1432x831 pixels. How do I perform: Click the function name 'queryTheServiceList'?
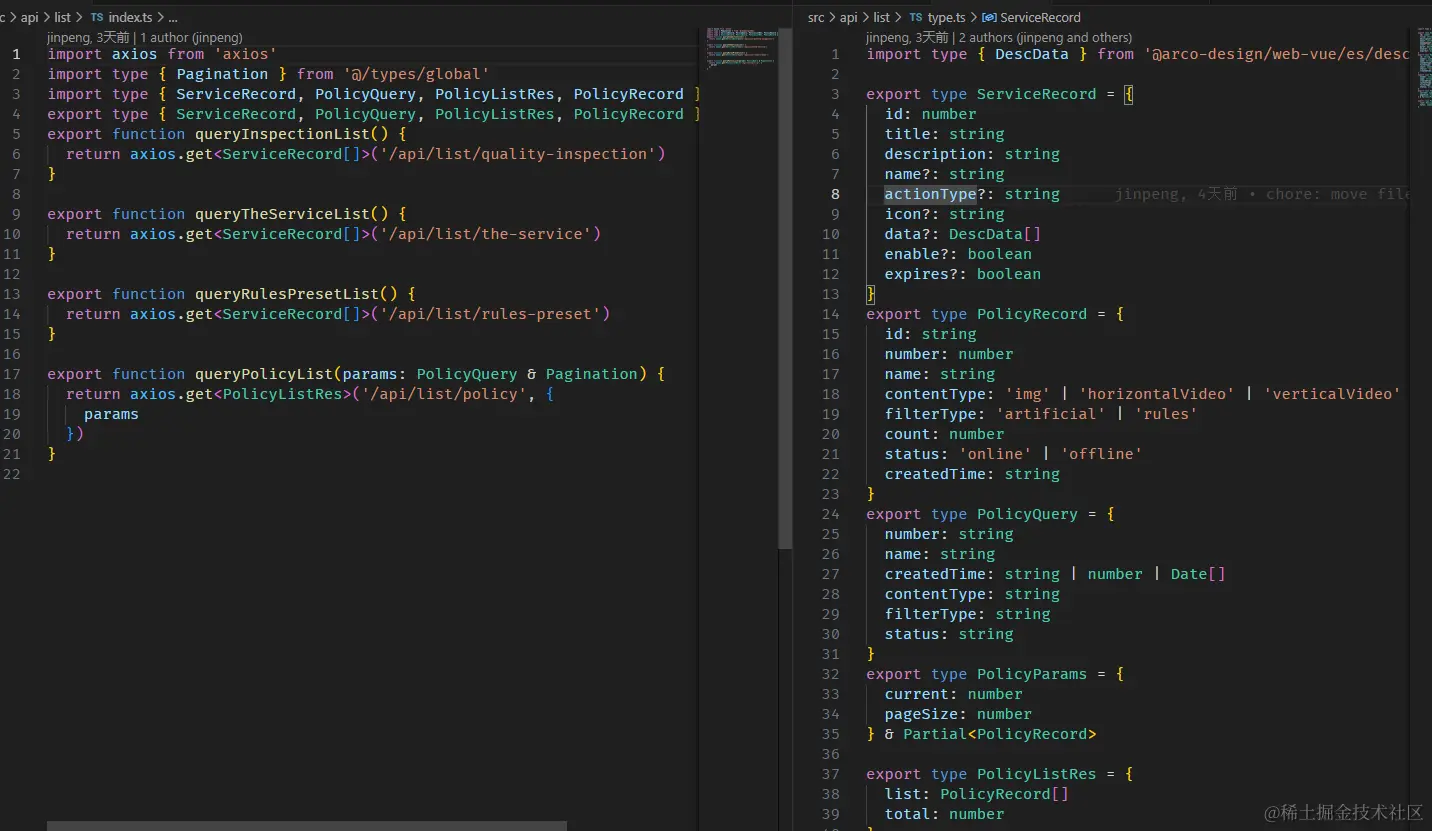tap(282, 214)
